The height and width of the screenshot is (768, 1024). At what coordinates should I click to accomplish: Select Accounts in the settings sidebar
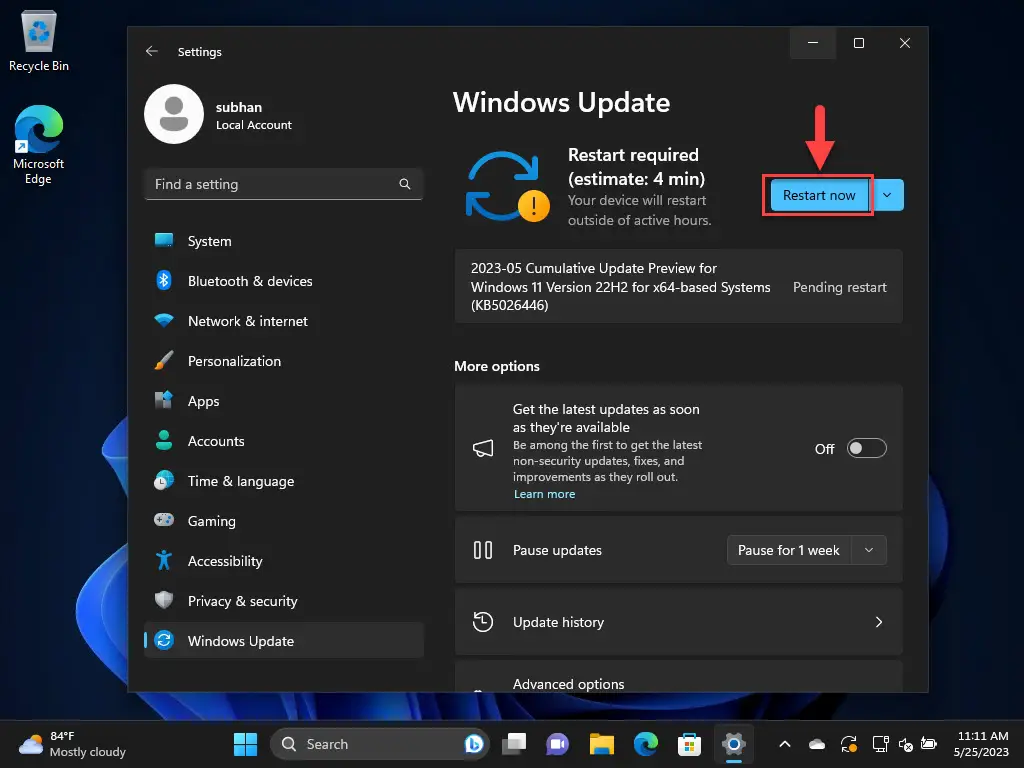point(283,441)
